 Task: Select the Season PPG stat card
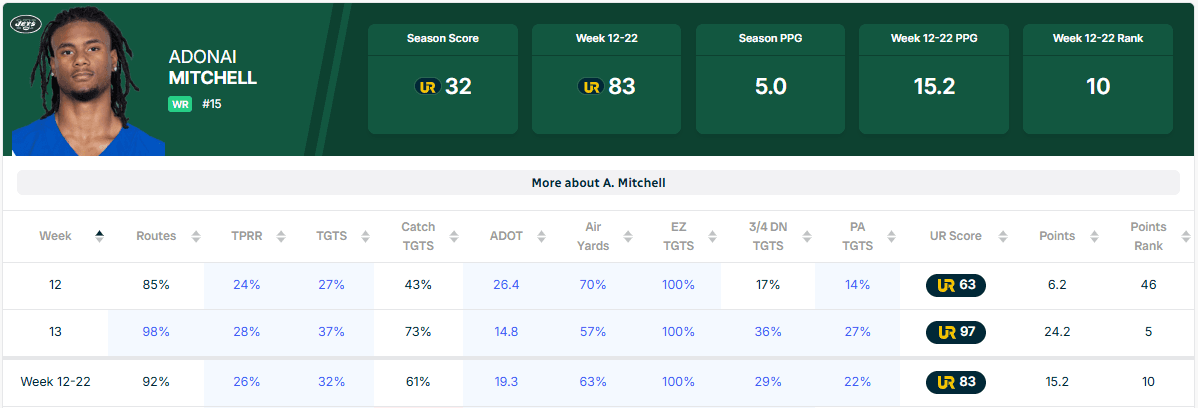pos(770,79)
